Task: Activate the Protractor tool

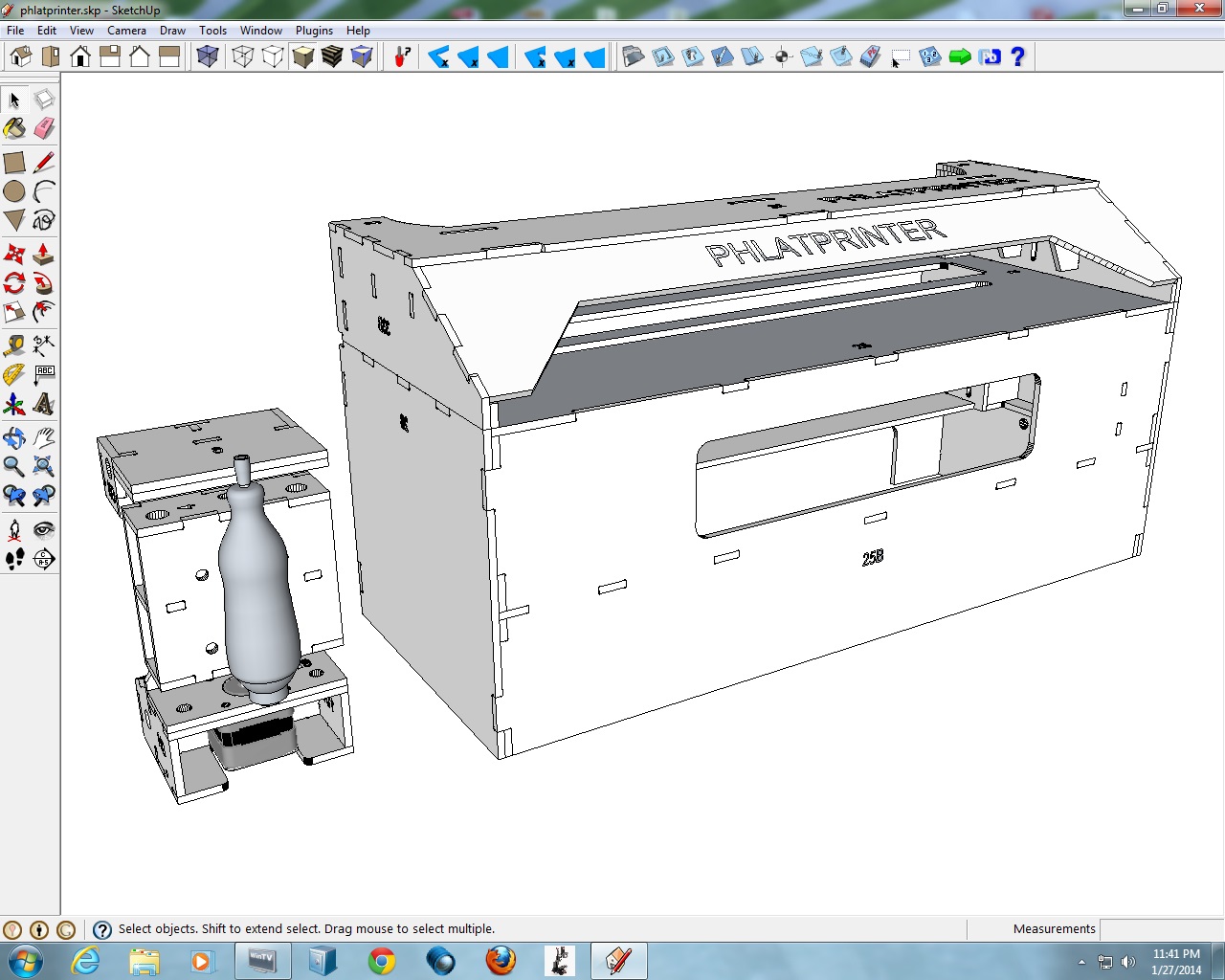Action: click(14, 375)
